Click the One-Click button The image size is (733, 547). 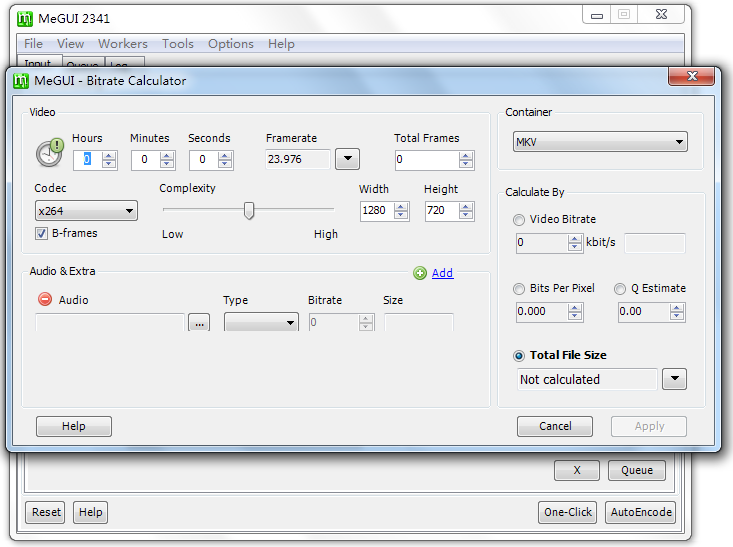pyautogui.click(x=568, y=512)
